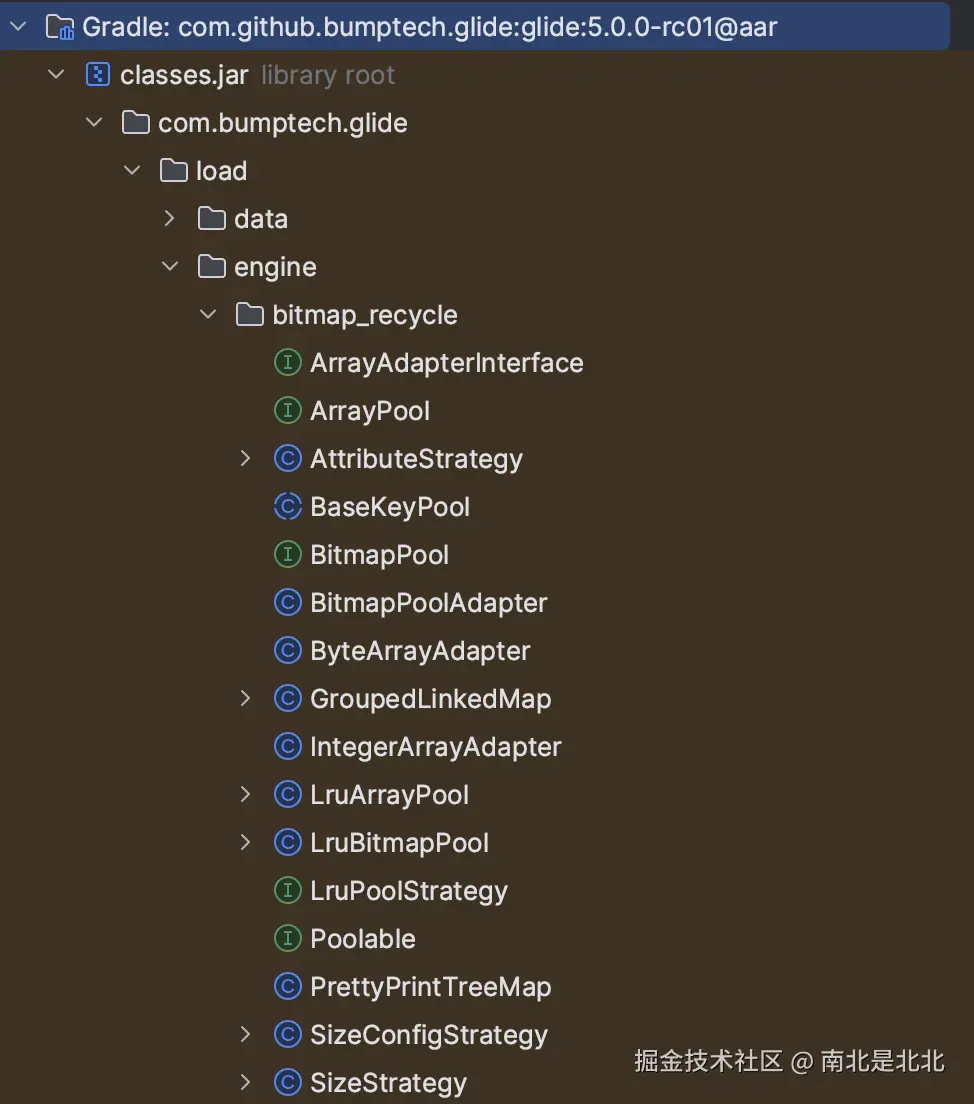Click the Gradle library root icon

(59, 27)
